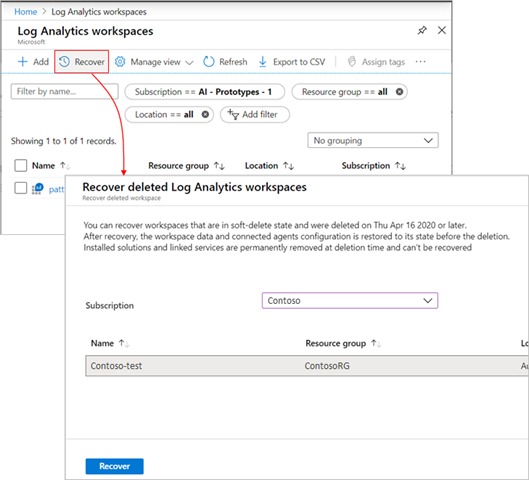Remove the Resource group filter

point(399,92)
